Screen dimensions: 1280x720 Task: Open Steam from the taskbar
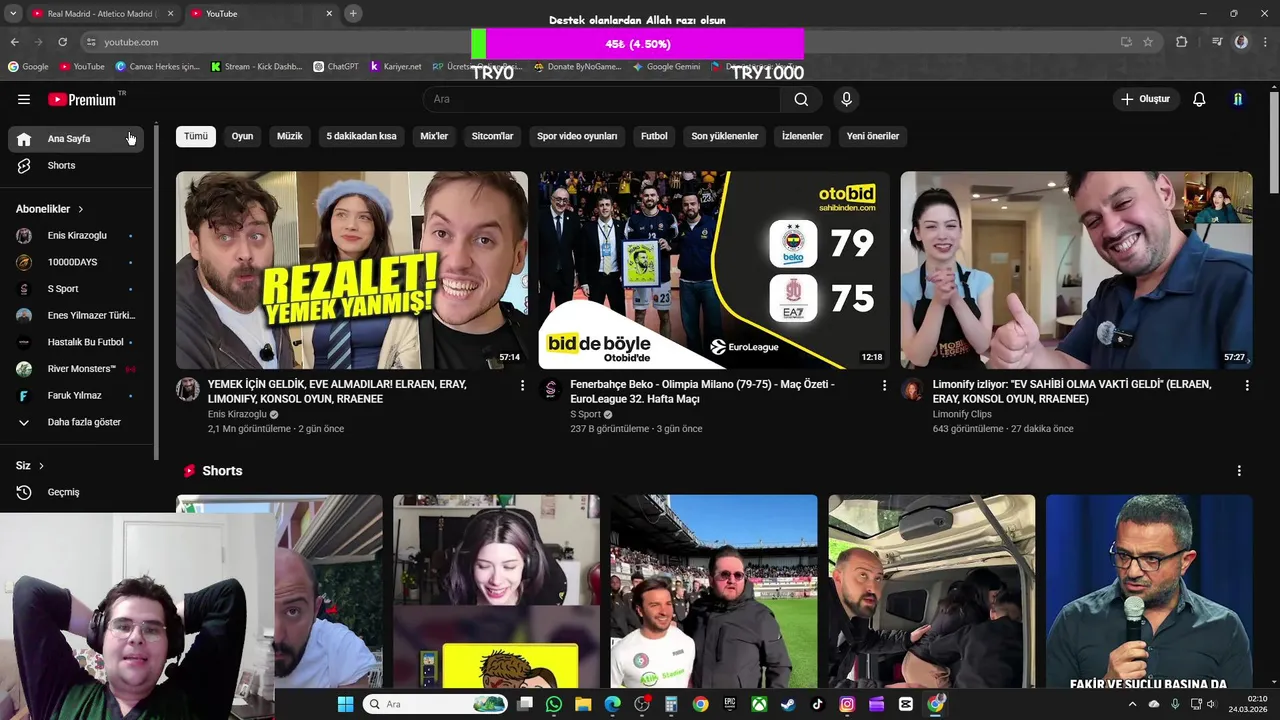pos(788,704)
